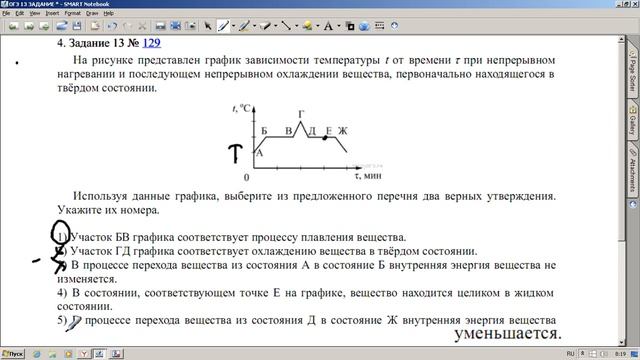Click the scroll up arrow
This screenshot has height=360, width=640.
click(621, 40)
